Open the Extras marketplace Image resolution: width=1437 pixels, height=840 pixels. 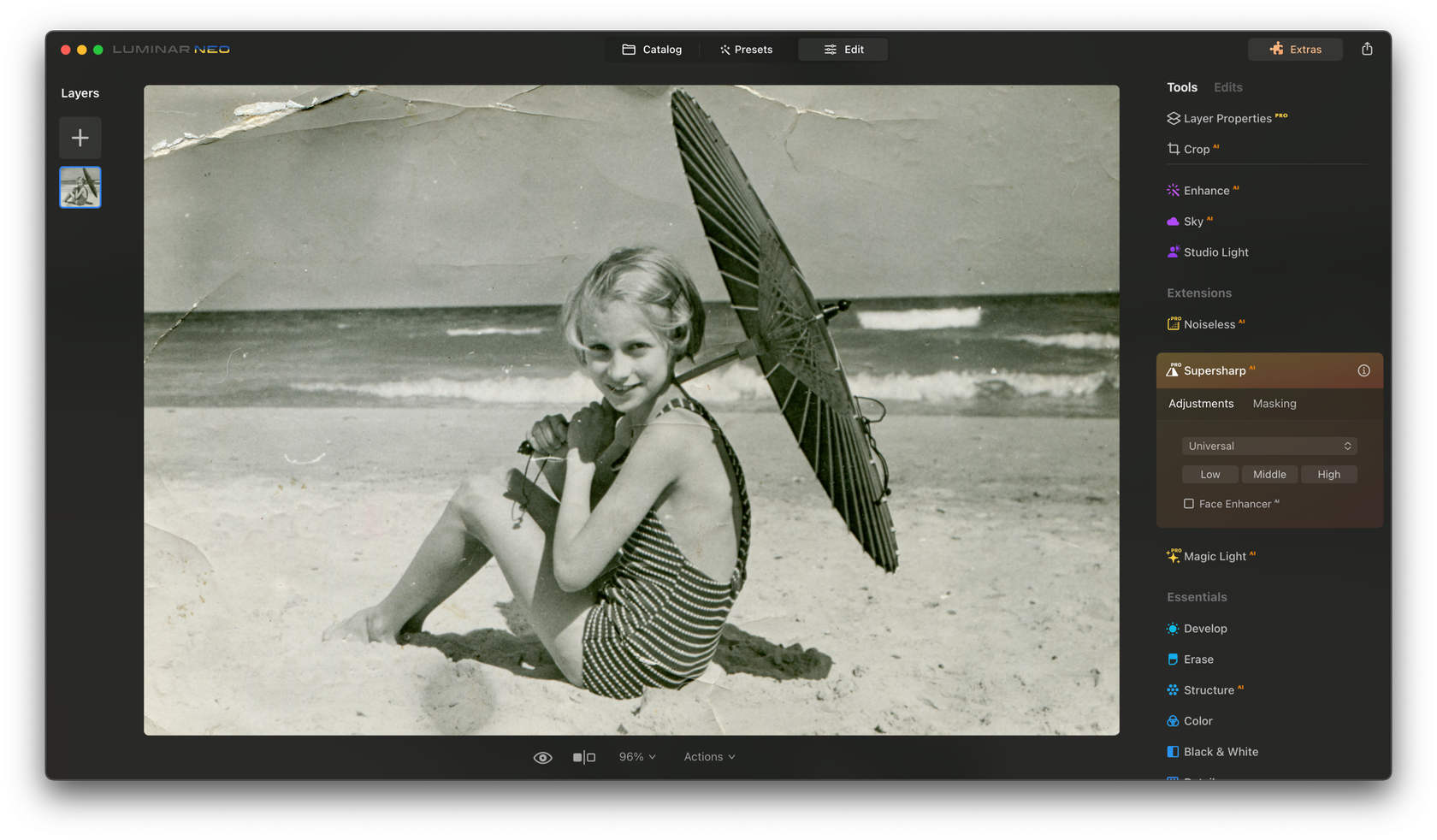[x=1294, y=49]
